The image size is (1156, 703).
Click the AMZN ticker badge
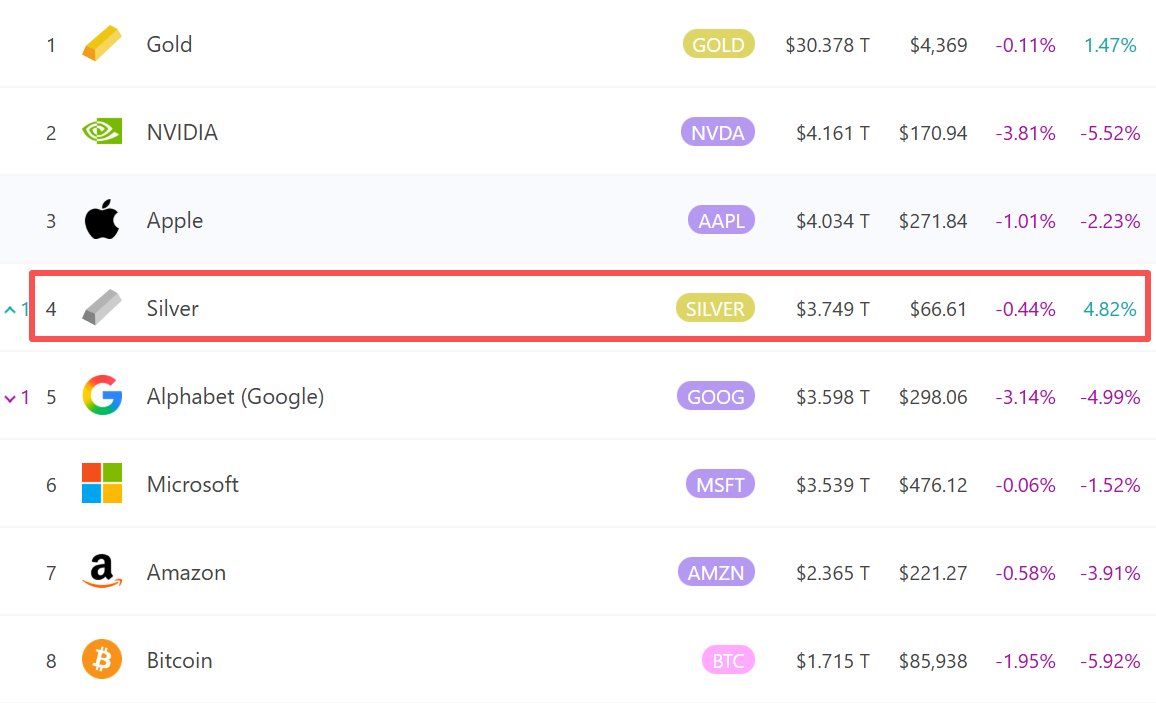coord(716,572)
